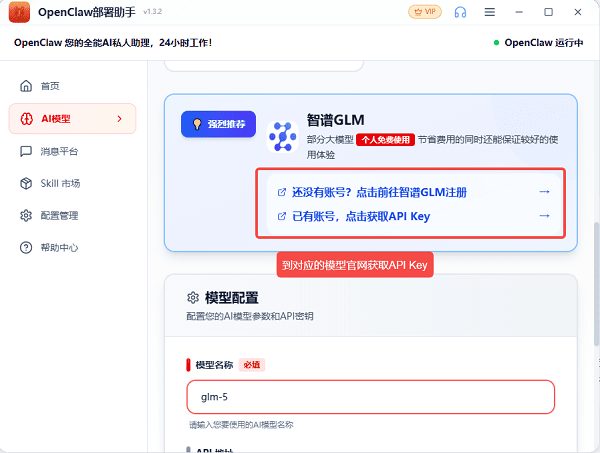The width and height of the screenshot is (600, 453).
Task: Click the gear icon beside 模型配置 heading
Action: [193, 297]
